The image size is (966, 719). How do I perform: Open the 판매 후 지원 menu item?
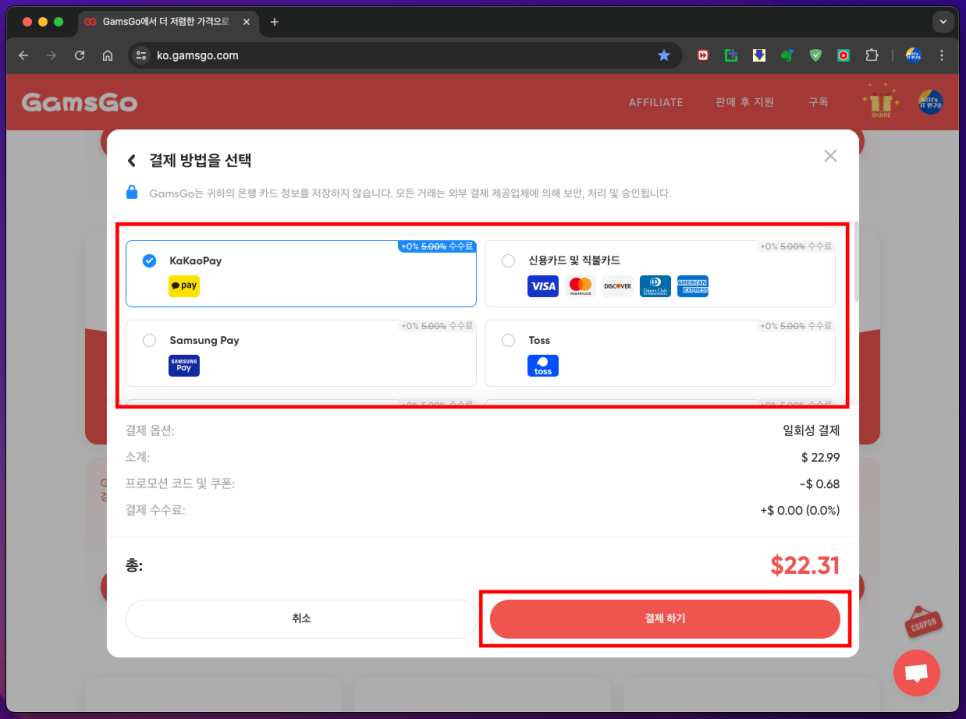(x=744, y=102)
